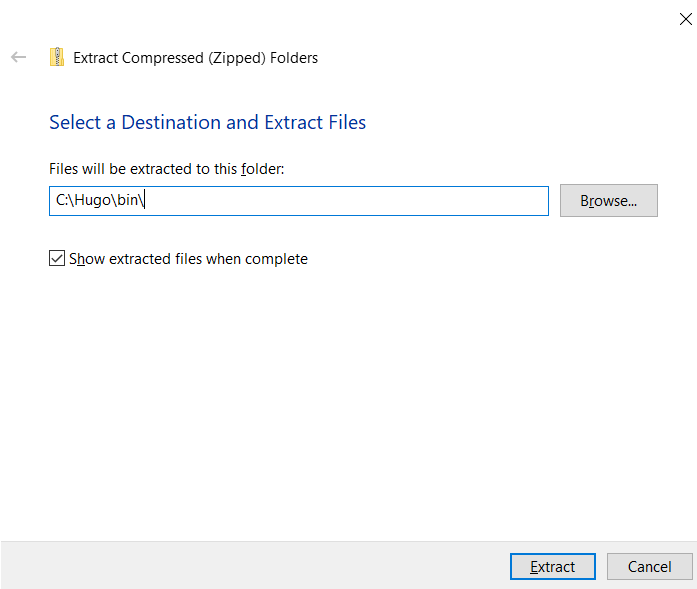697x589 pixels.
Task: Click 'Extract Compressed (Zipped) Folders' title text
Action: (195, 58)
